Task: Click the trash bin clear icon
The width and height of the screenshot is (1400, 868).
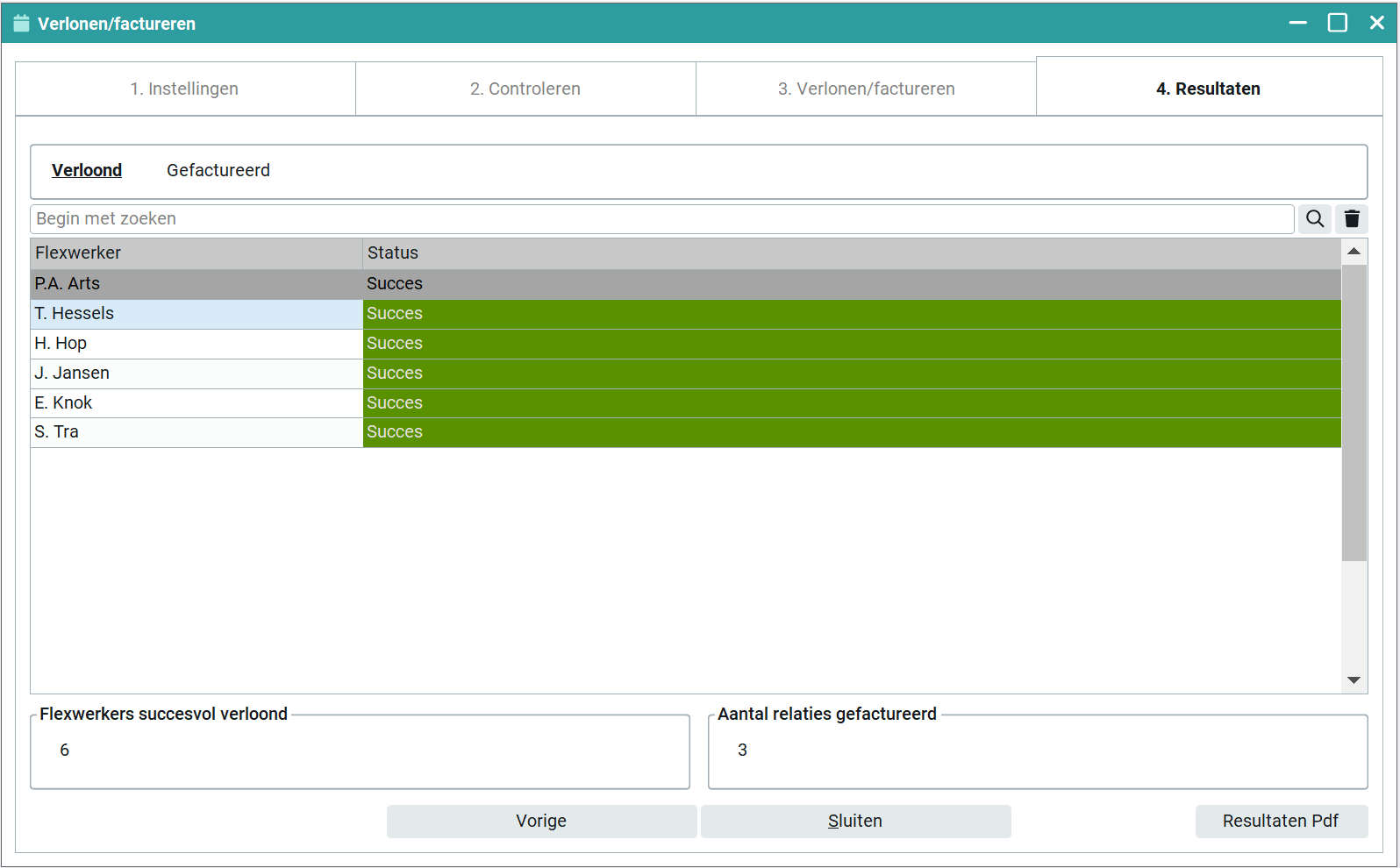Action: (x=1352, y=219)
